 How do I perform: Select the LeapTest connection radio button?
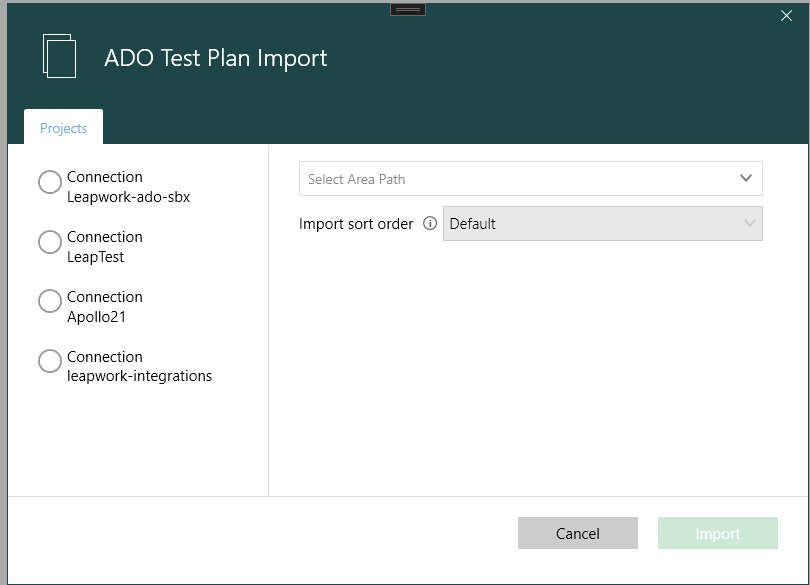pos(50,242)
